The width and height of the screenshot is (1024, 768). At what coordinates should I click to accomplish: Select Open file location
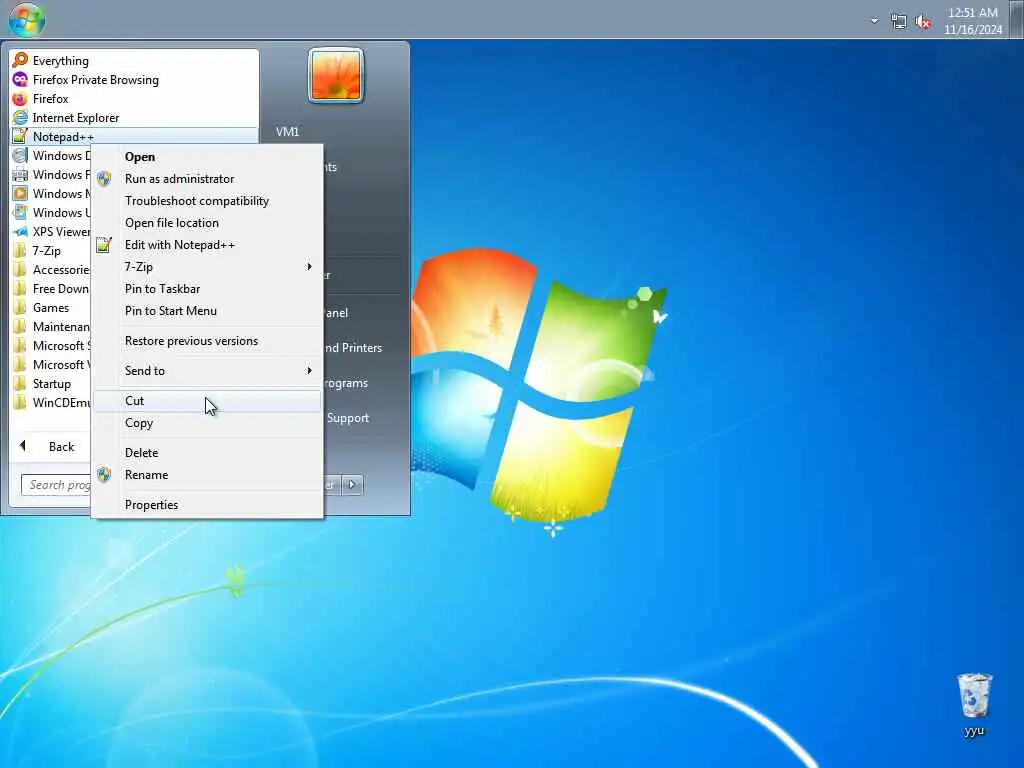pyautogui.click(x=207, y=223)
